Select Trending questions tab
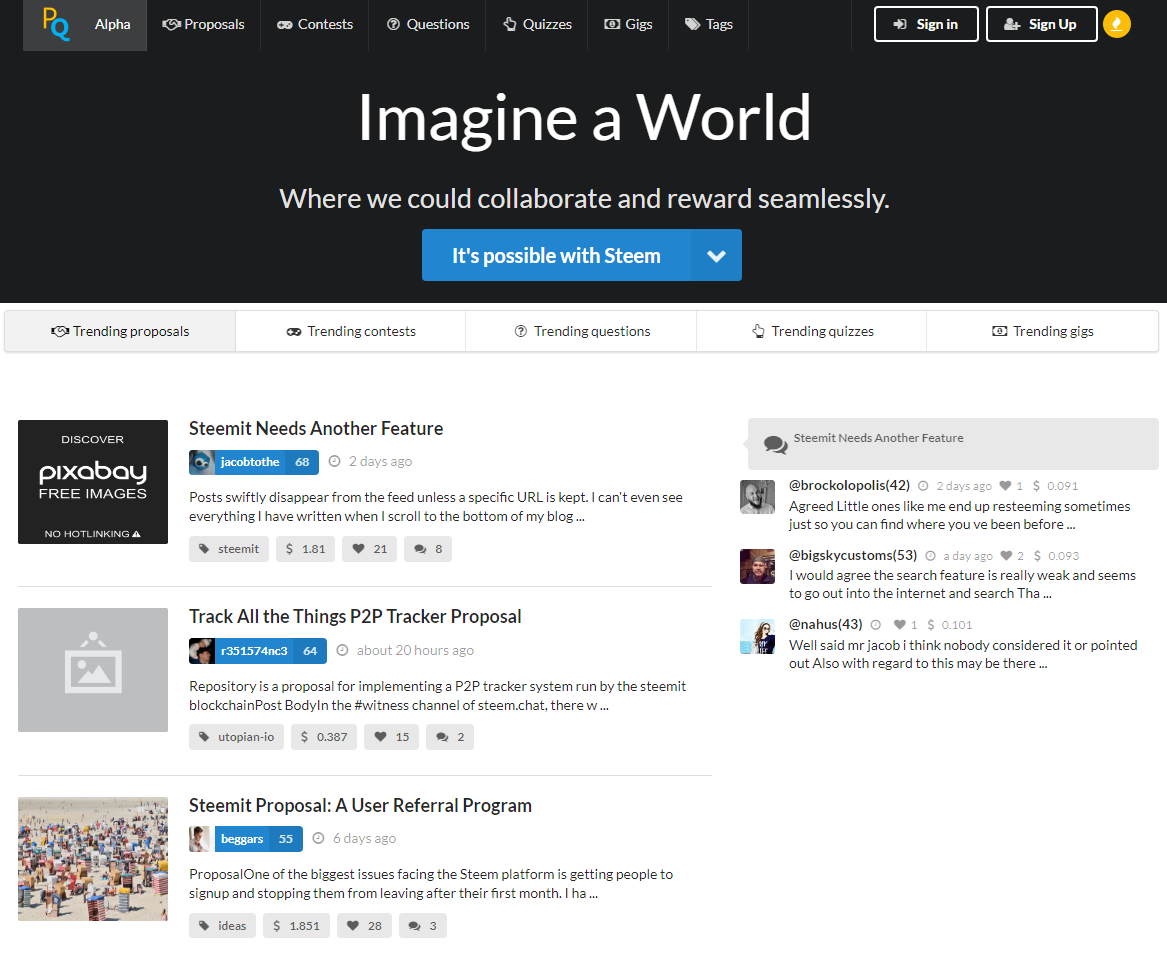 581,331
